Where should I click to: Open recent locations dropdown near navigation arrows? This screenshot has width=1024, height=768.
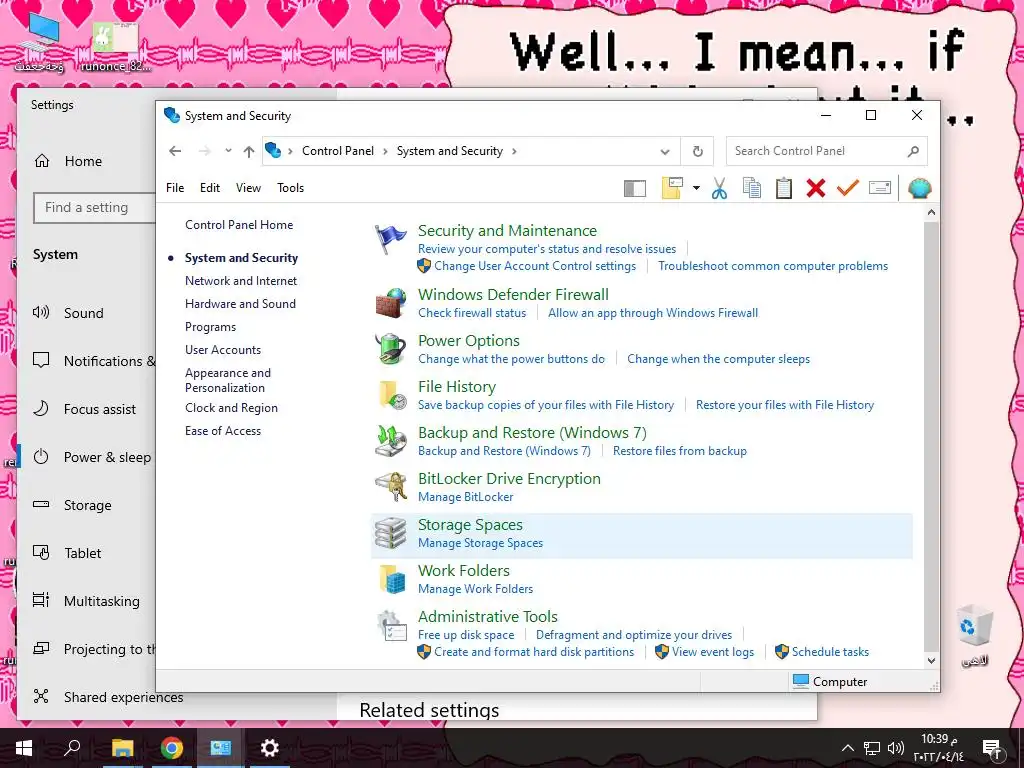tap(228, 151)
